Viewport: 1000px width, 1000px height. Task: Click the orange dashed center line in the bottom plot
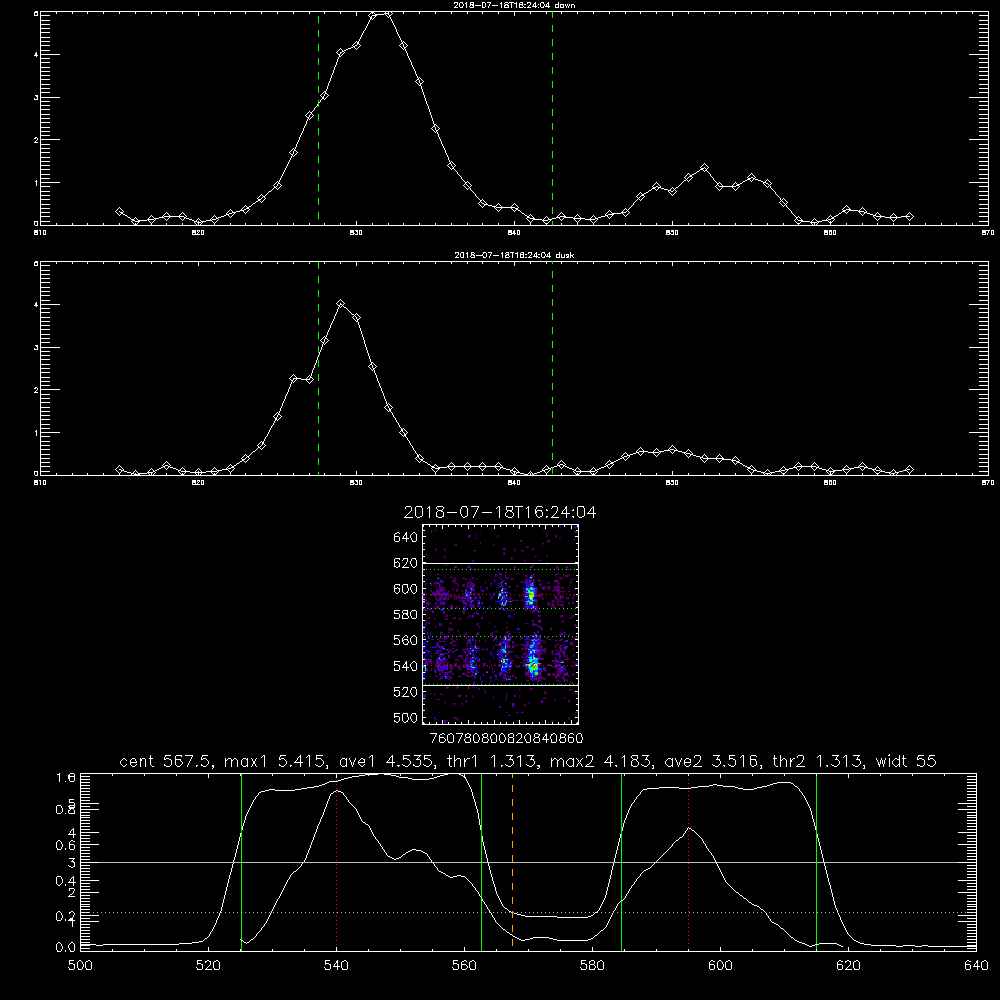(513, 862)
